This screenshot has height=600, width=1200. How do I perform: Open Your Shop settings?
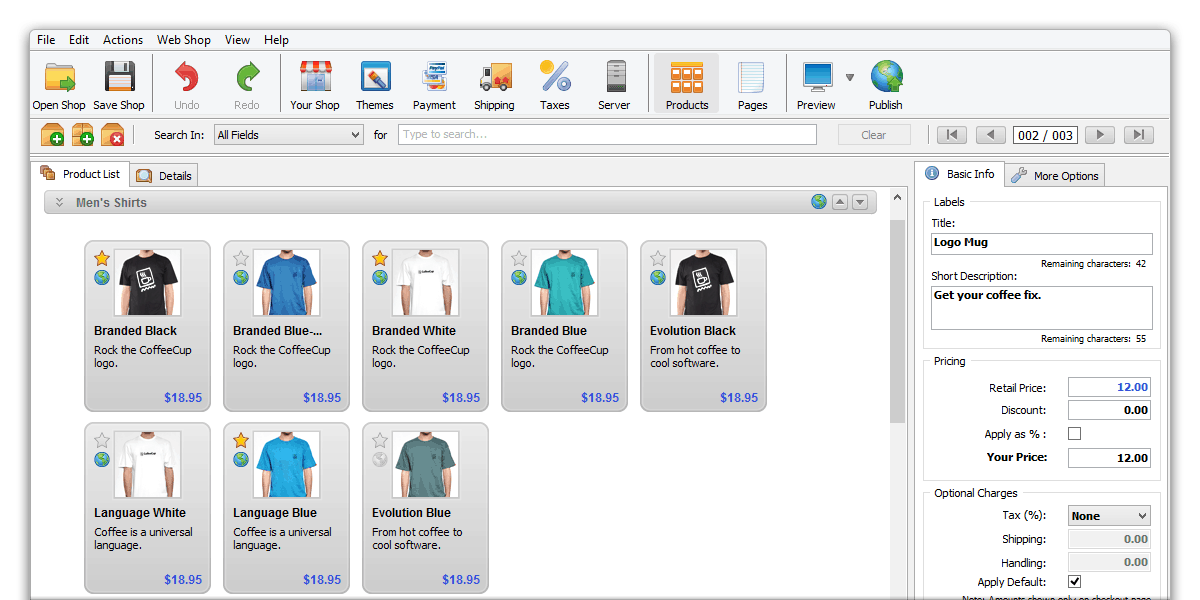click(315, 84)
